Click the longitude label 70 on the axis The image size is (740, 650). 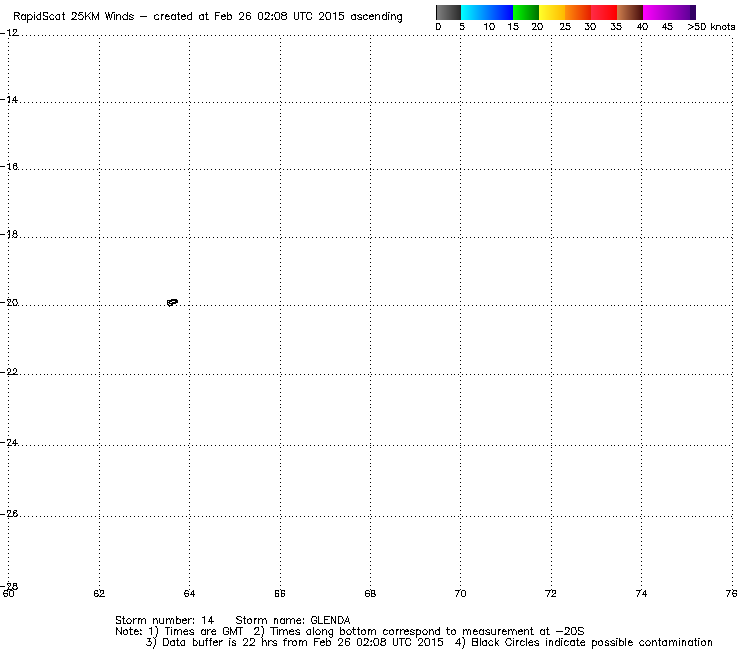point(460,593)
